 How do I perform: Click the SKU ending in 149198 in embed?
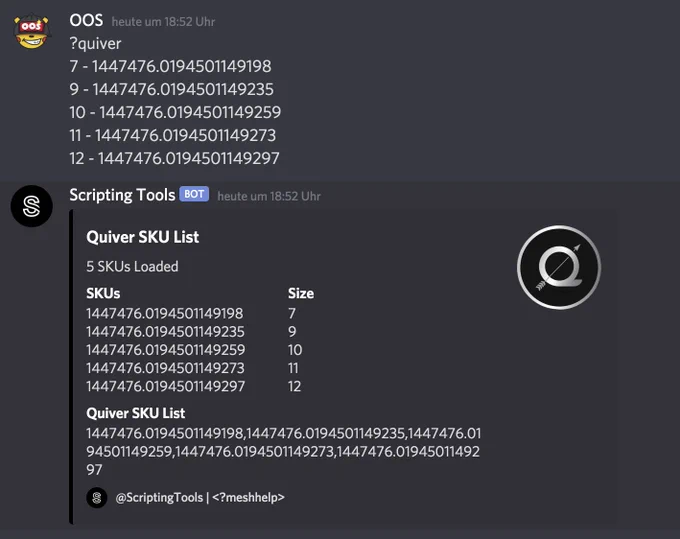point(165,313)
